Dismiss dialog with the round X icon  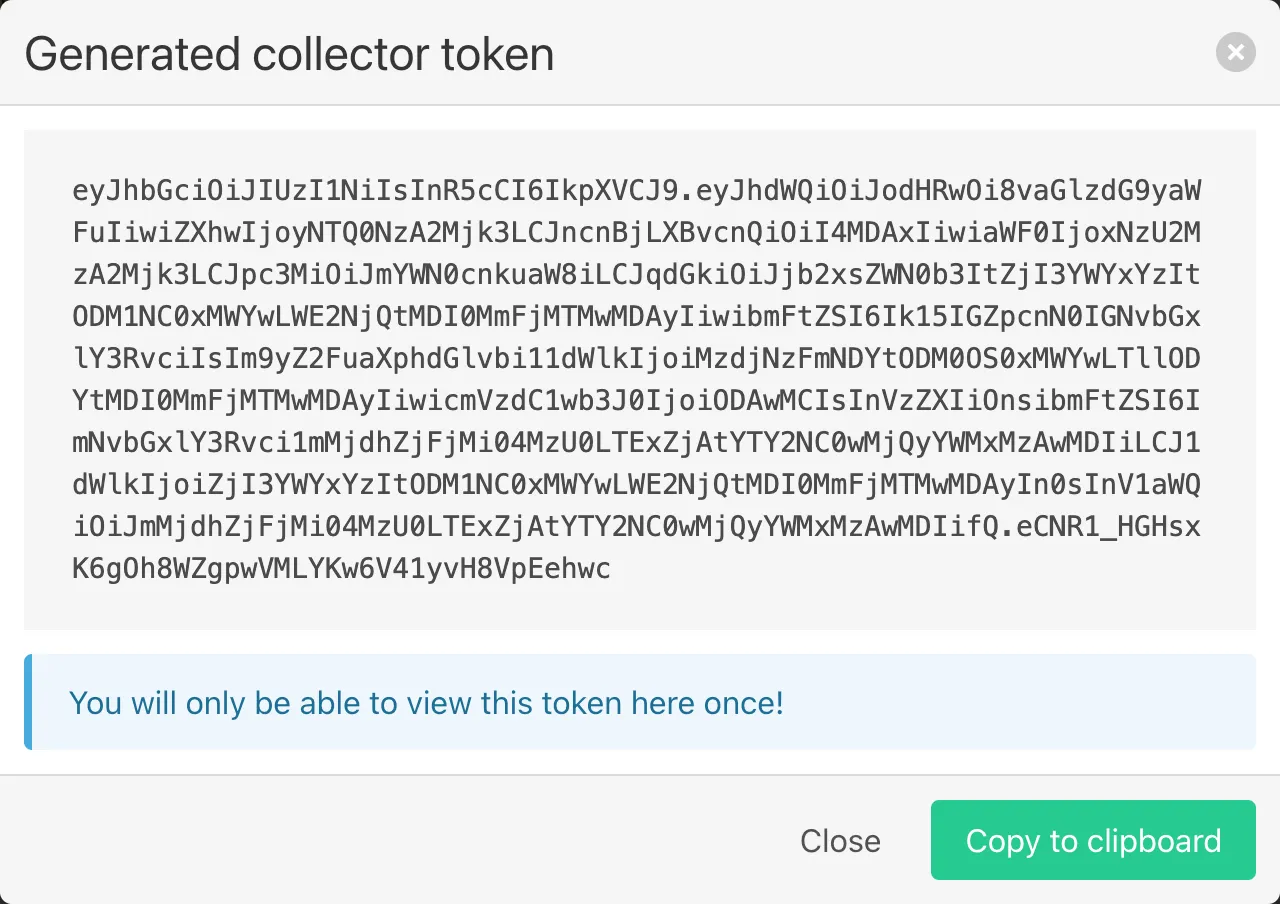[1235, 52]
